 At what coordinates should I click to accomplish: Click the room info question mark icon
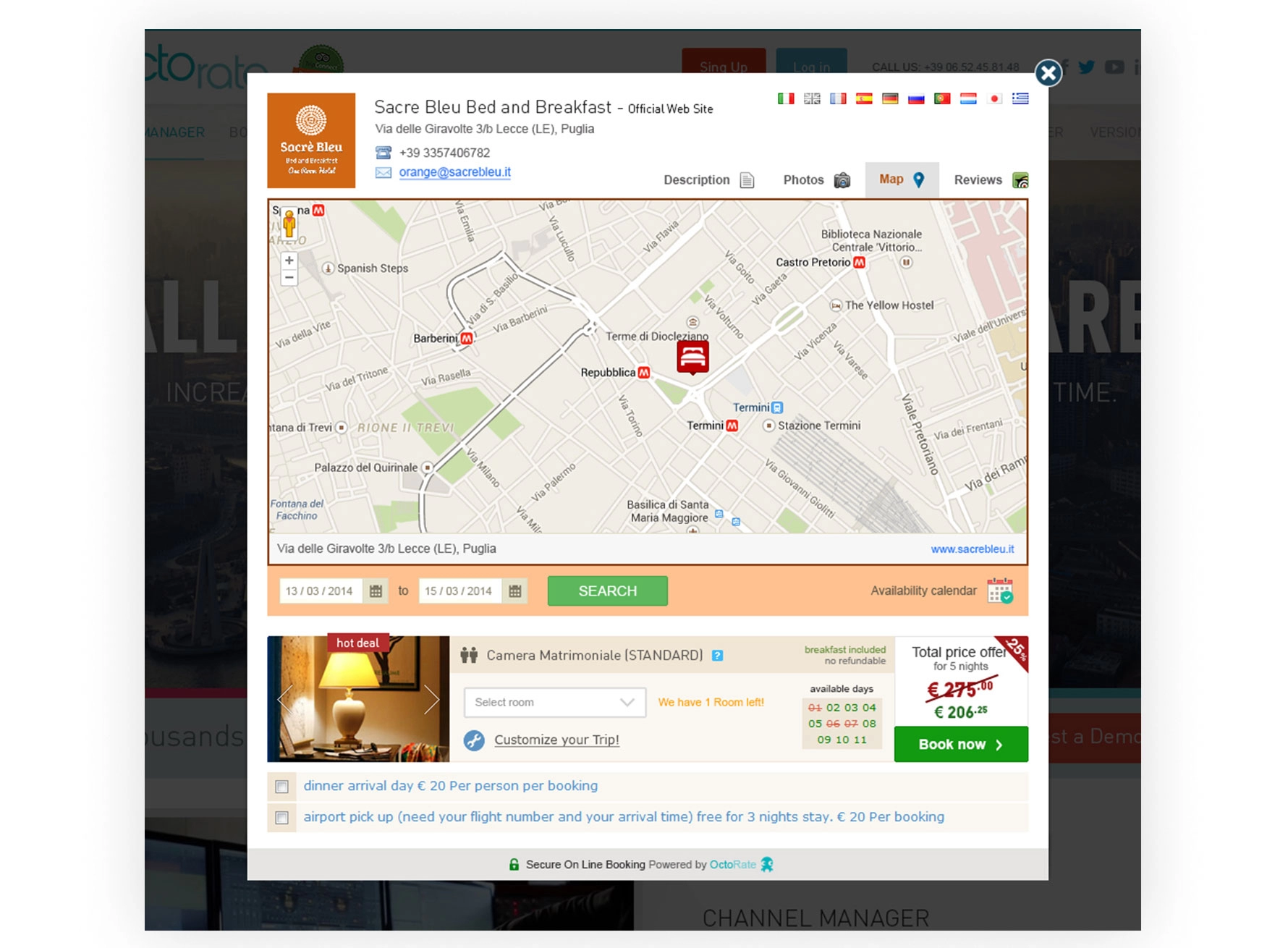(717, 656)
